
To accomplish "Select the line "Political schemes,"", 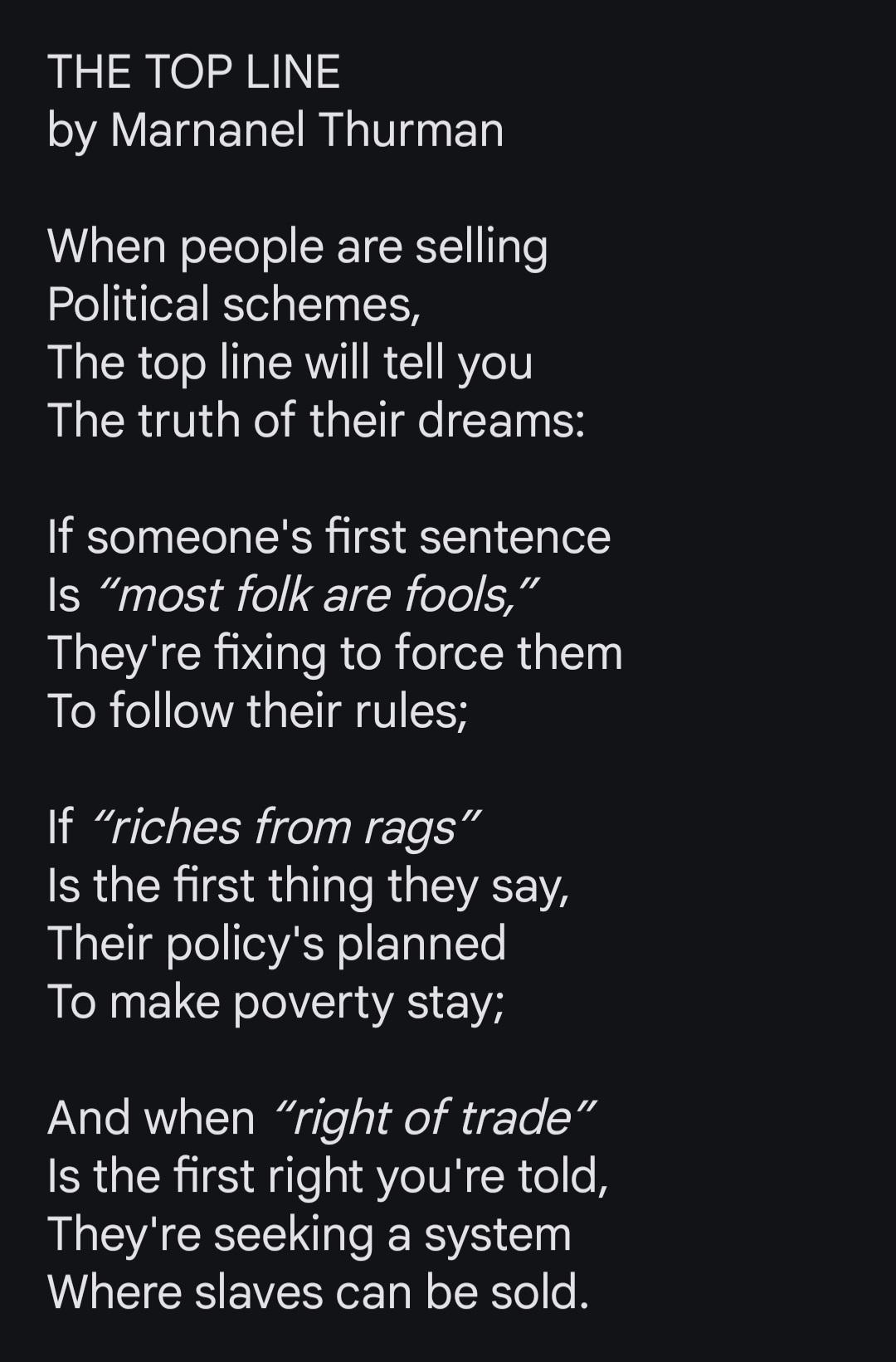I will (234, 305).
